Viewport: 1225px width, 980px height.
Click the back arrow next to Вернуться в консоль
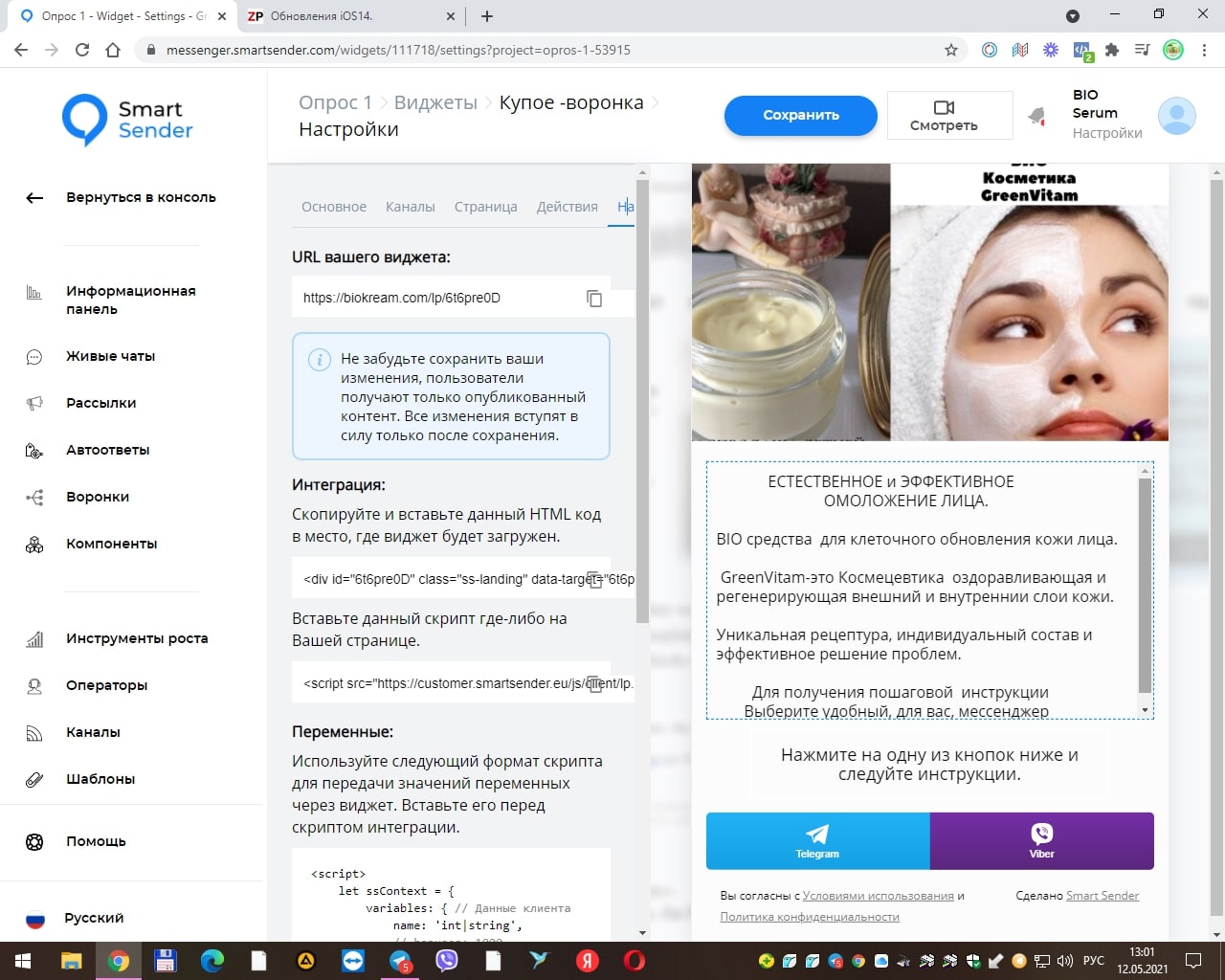[x=34, y=198]
